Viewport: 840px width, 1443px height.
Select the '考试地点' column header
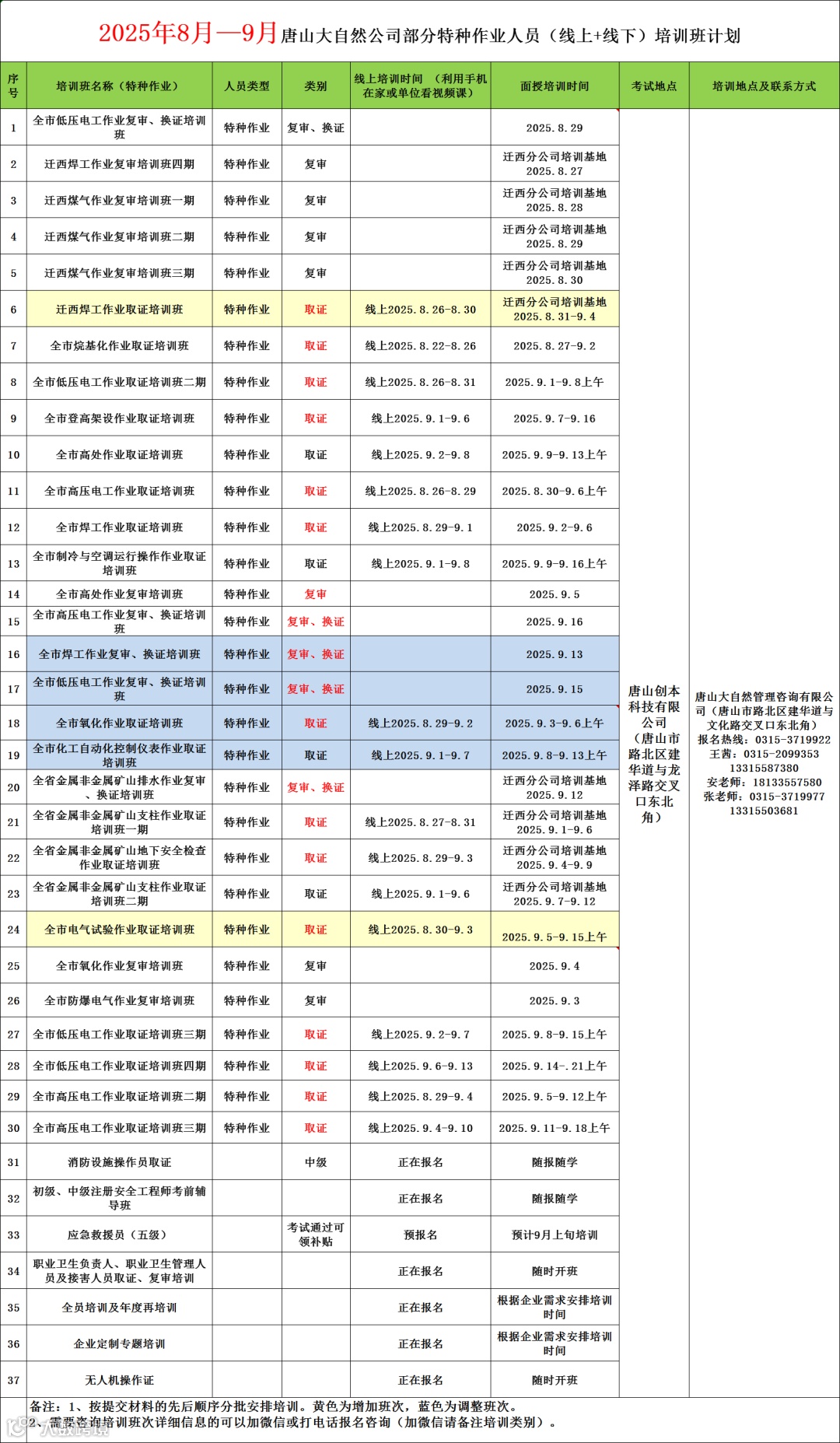pos(654,86)
